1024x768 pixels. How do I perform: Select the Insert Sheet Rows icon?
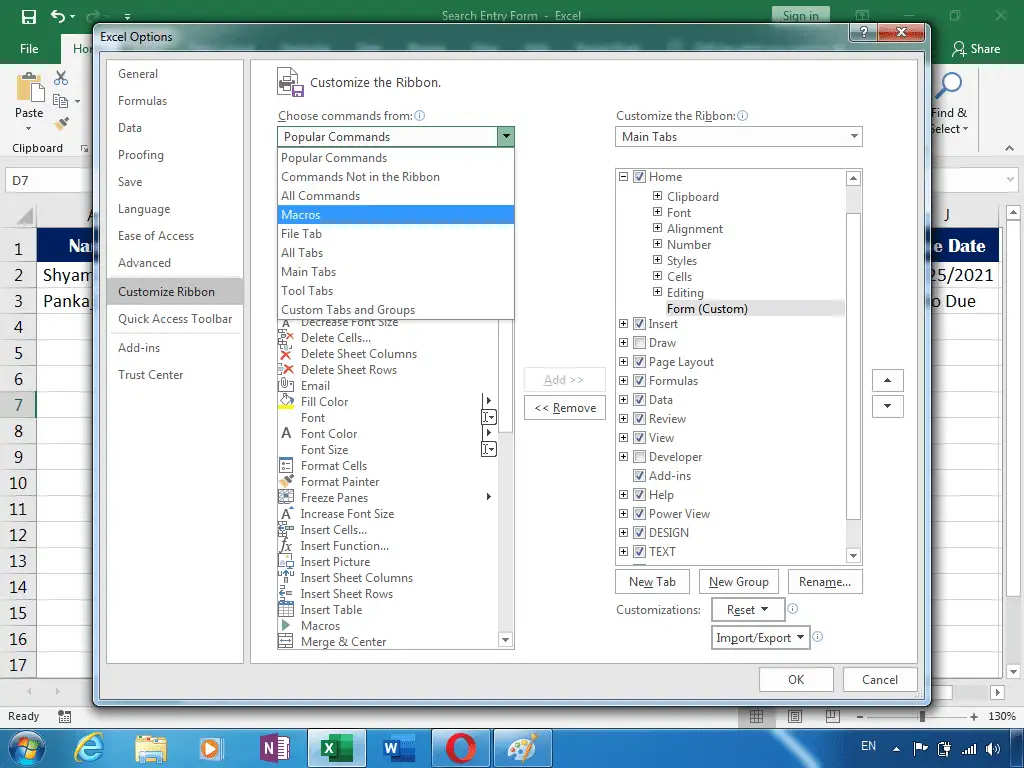[x=285, y=594]
